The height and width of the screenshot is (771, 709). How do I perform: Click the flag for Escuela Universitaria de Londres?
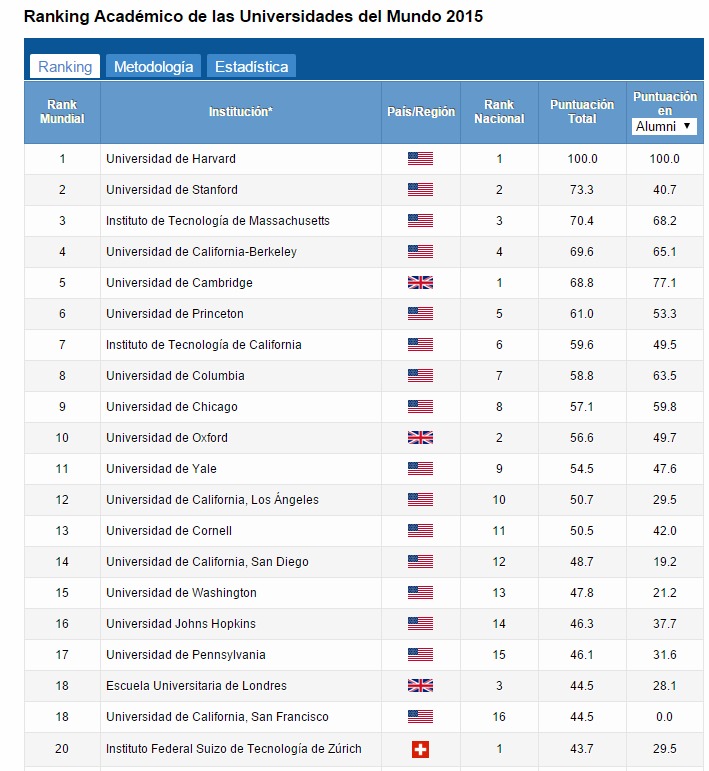click(x=420, y=685)
